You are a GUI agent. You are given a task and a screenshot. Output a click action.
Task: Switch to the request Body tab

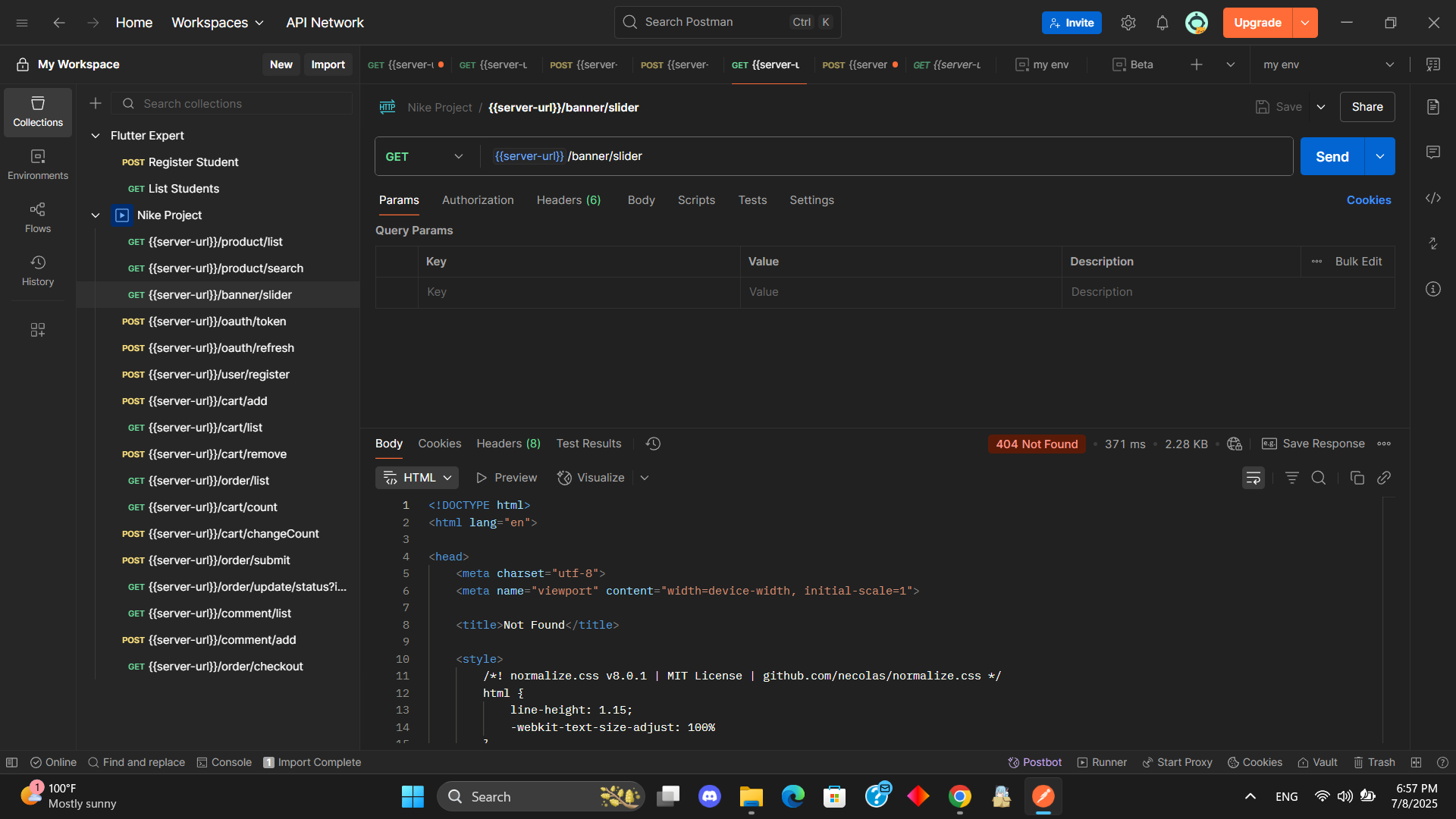pos(641,200)
